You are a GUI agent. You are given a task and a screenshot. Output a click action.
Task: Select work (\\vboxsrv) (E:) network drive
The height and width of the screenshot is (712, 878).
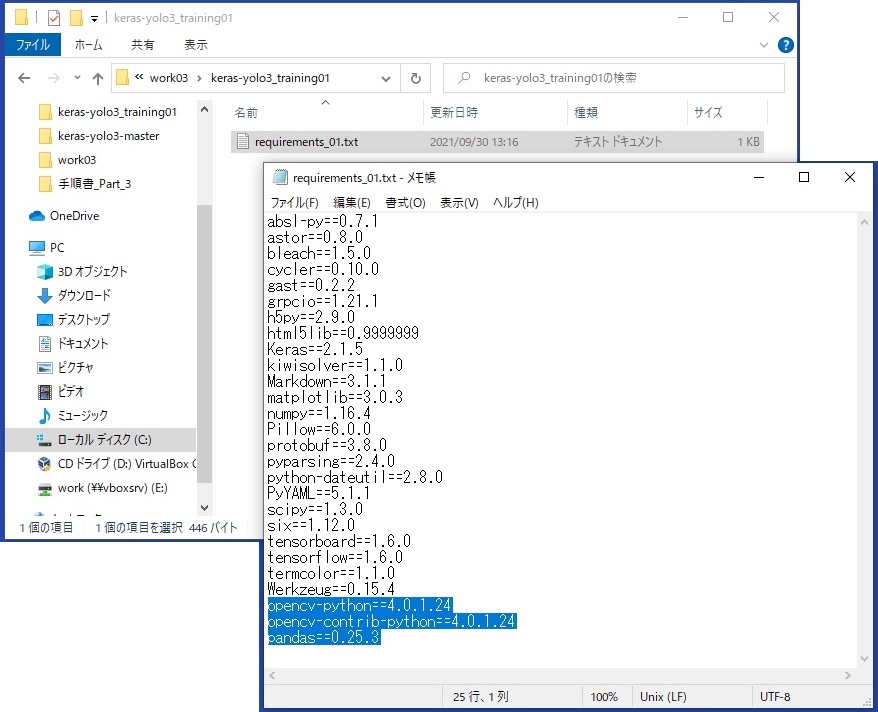[x=112, y=488]
